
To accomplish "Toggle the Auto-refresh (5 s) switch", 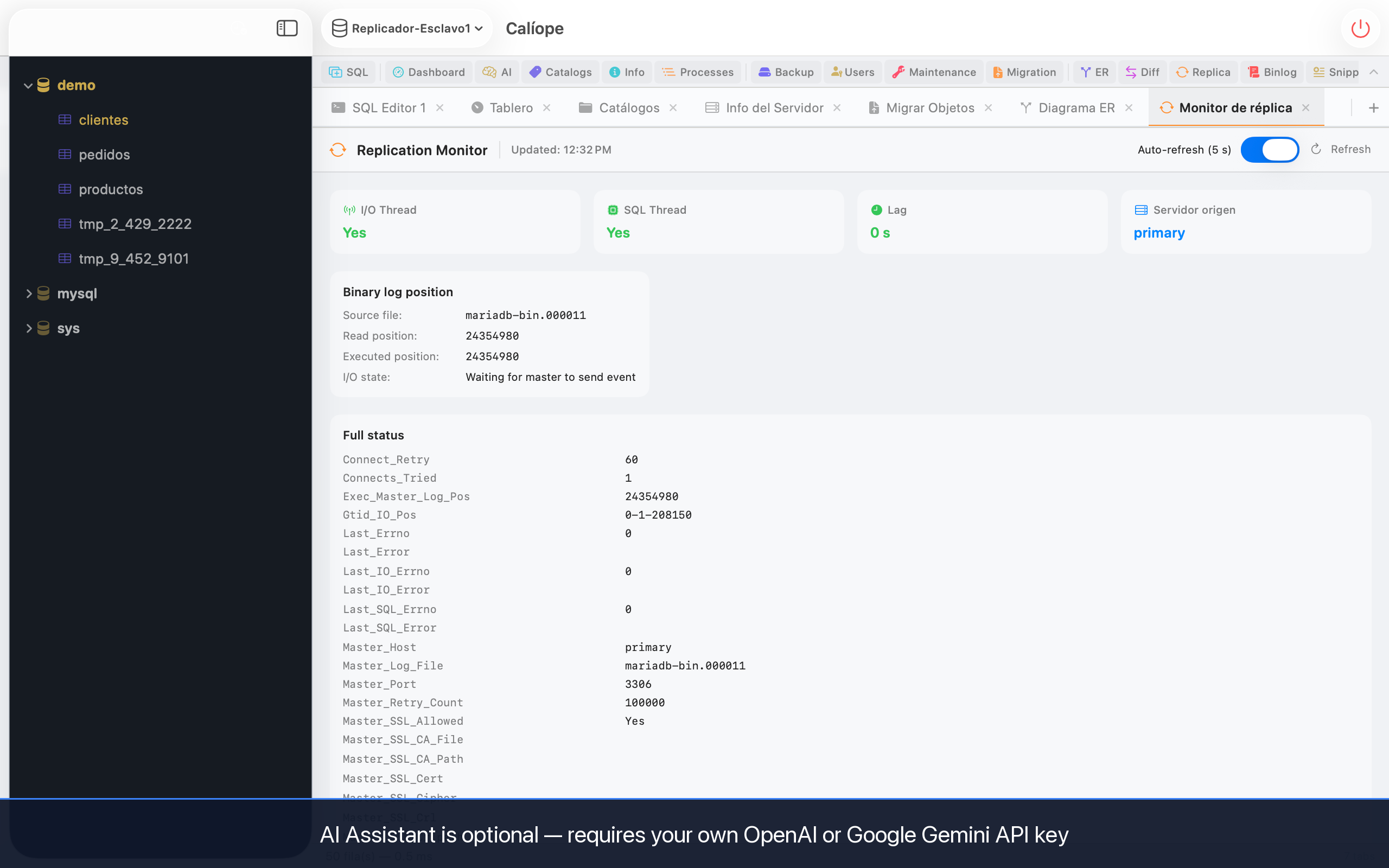I will tap(1270, 150).
